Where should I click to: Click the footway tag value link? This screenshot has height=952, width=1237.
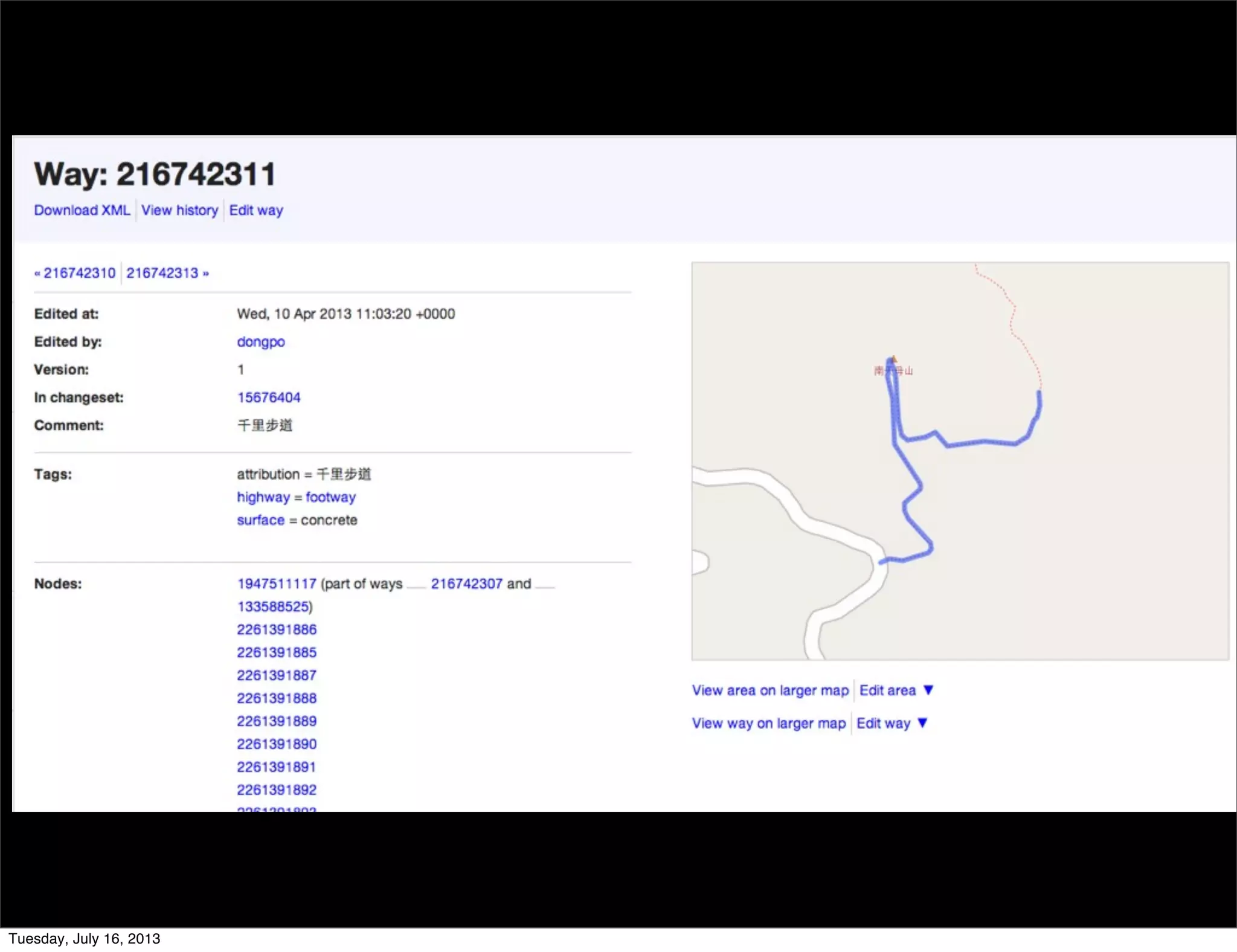[x=330, y=497]
